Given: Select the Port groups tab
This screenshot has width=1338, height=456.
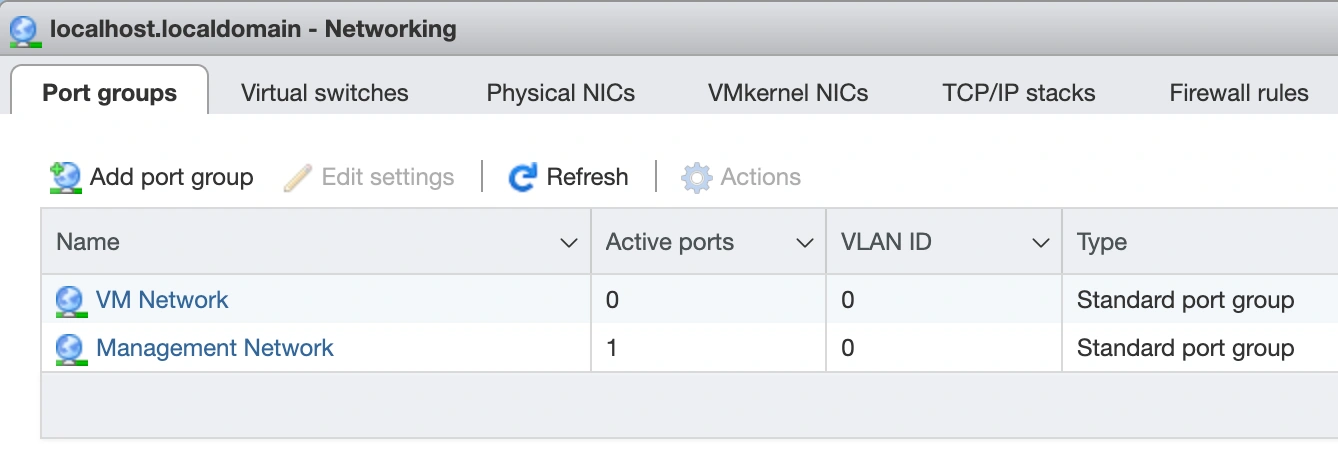Looking at the screenshot, I should click(109, 93).
